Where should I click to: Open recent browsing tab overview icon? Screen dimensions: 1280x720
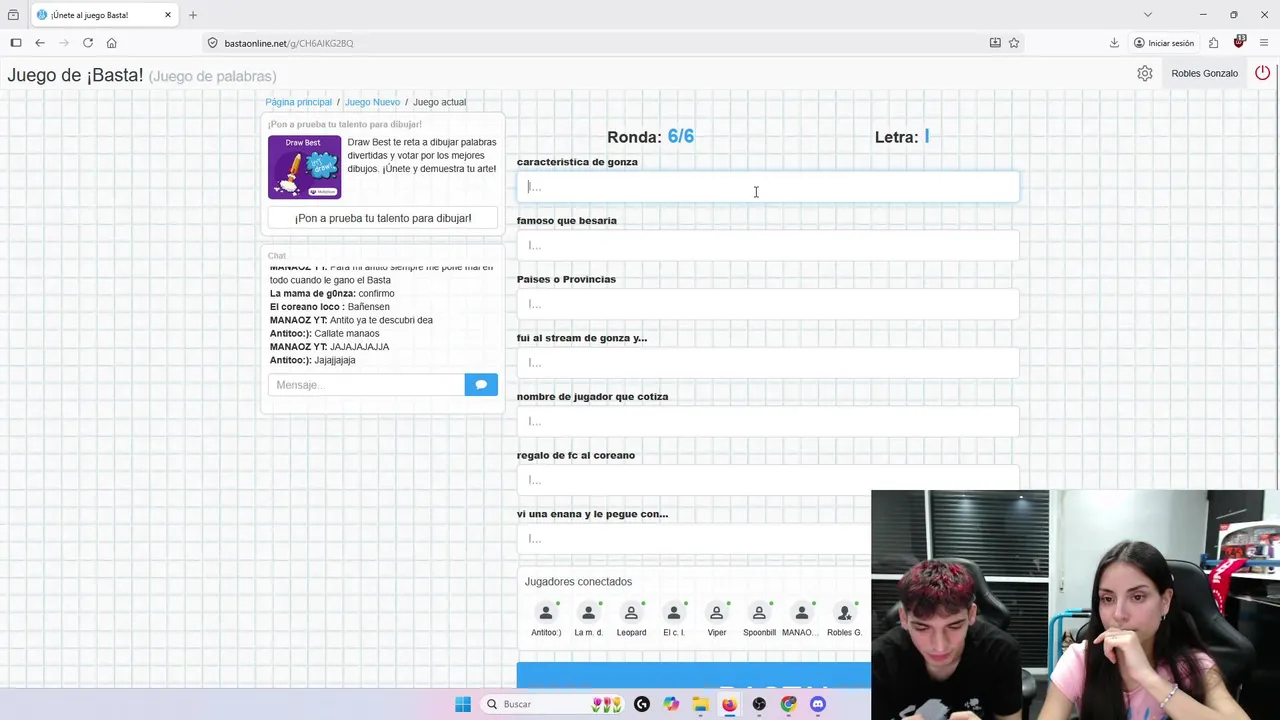[13, 15]
